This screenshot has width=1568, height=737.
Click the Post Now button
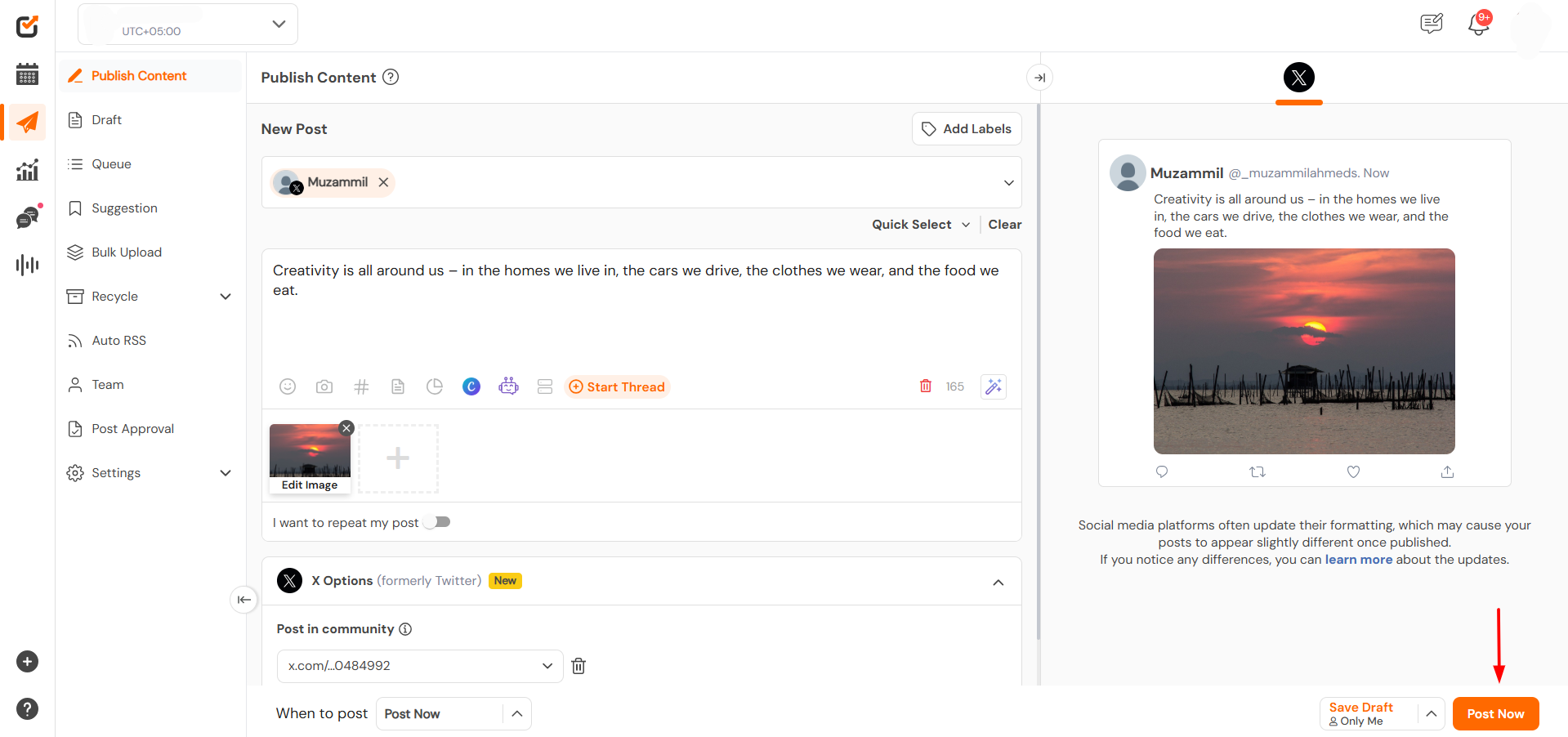point(1495,714)
